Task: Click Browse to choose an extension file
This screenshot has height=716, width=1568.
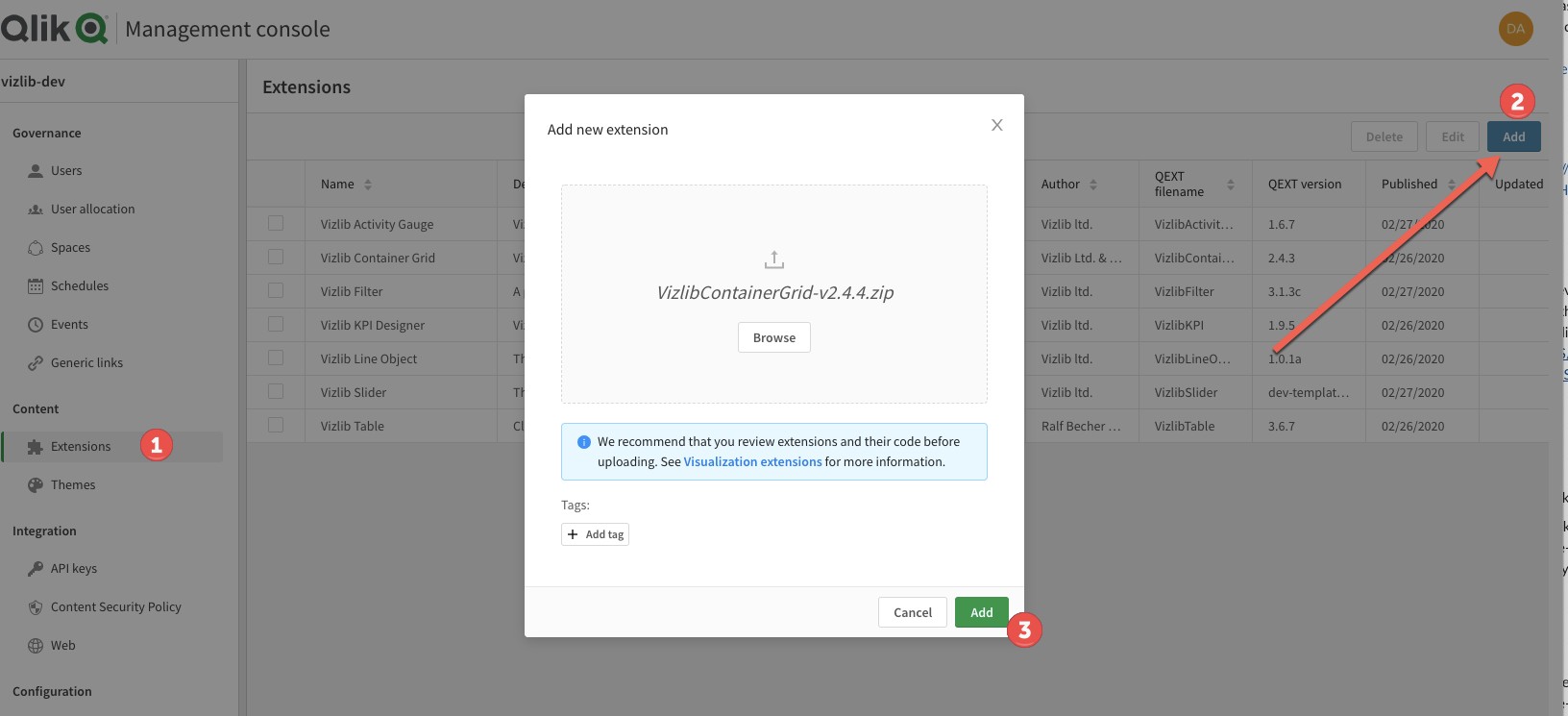Action: coord(774,337)
